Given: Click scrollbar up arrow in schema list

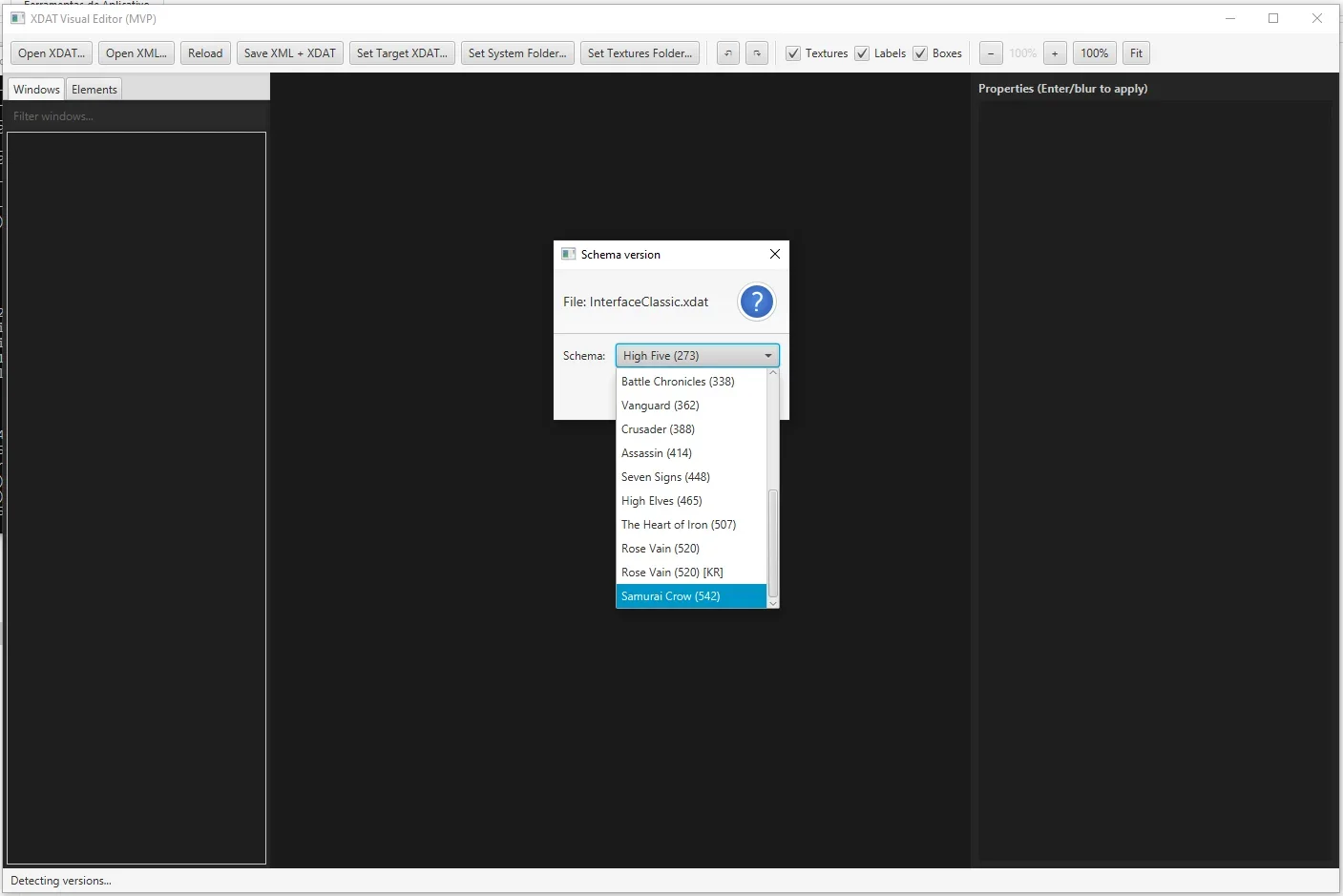Looking at the screenshot, I should 773,373.
